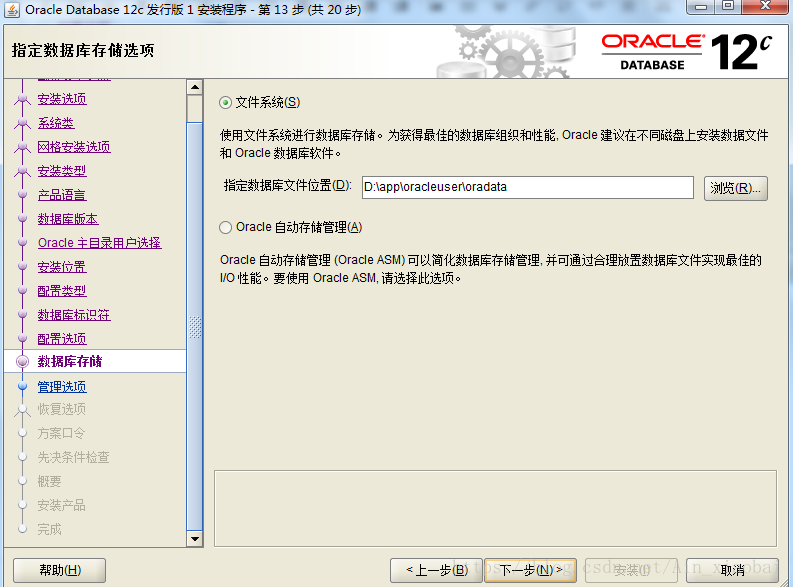Click the 管理选项 step bullet icon

pyautogui.click(x=22, y=387)
